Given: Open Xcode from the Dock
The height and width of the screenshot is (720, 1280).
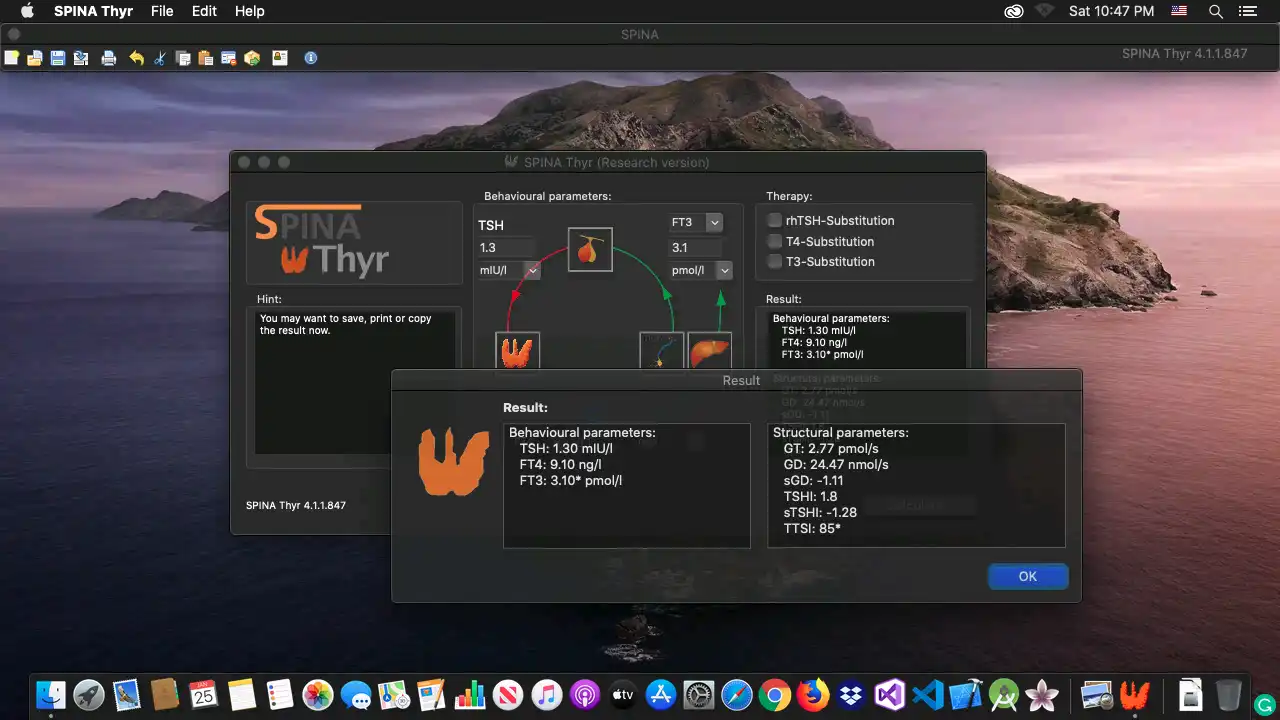Looking at the screenshot, I should click(x=966, y=694).
